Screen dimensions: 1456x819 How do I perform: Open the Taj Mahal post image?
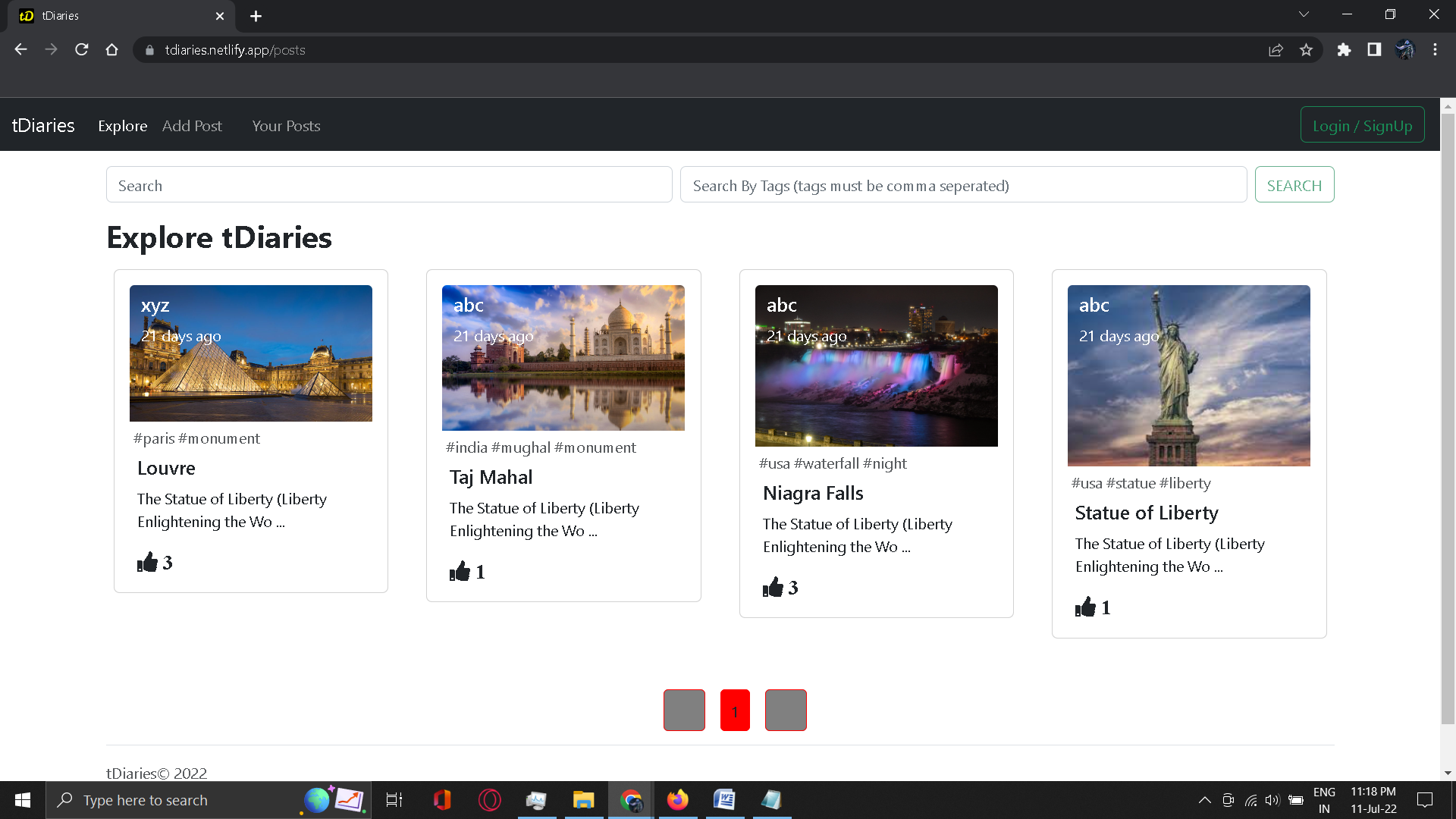click(563, 358)
